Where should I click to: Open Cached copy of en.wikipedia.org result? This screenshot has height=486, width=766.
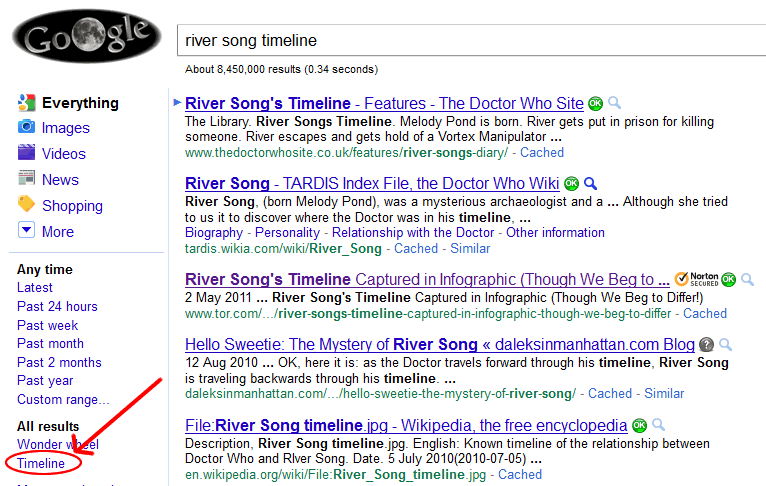tap(520, 475)
